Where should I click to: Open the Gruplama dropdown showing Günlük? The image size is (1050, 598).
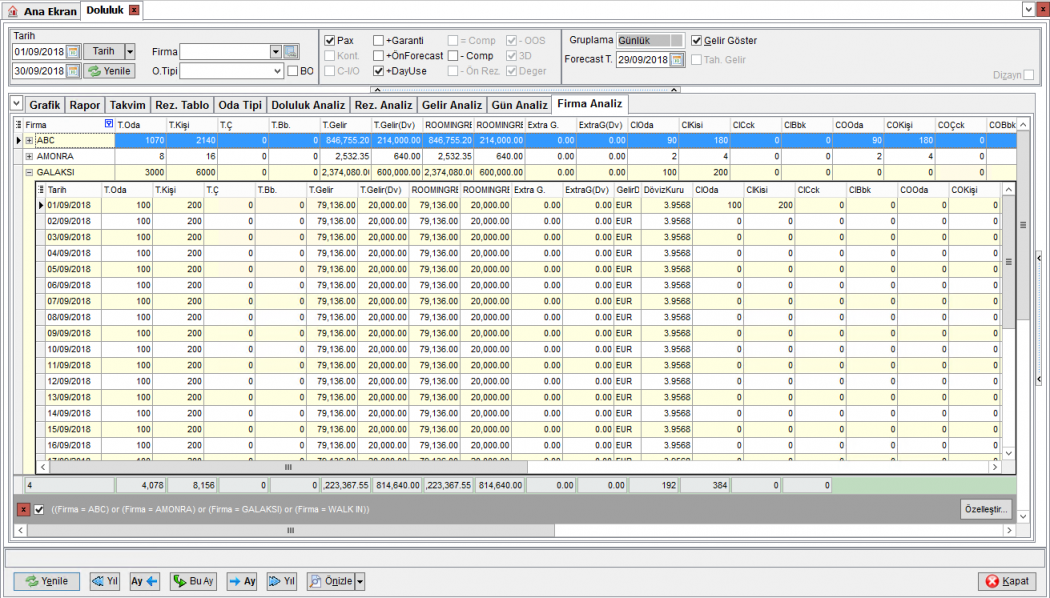[x=677, y=40]
